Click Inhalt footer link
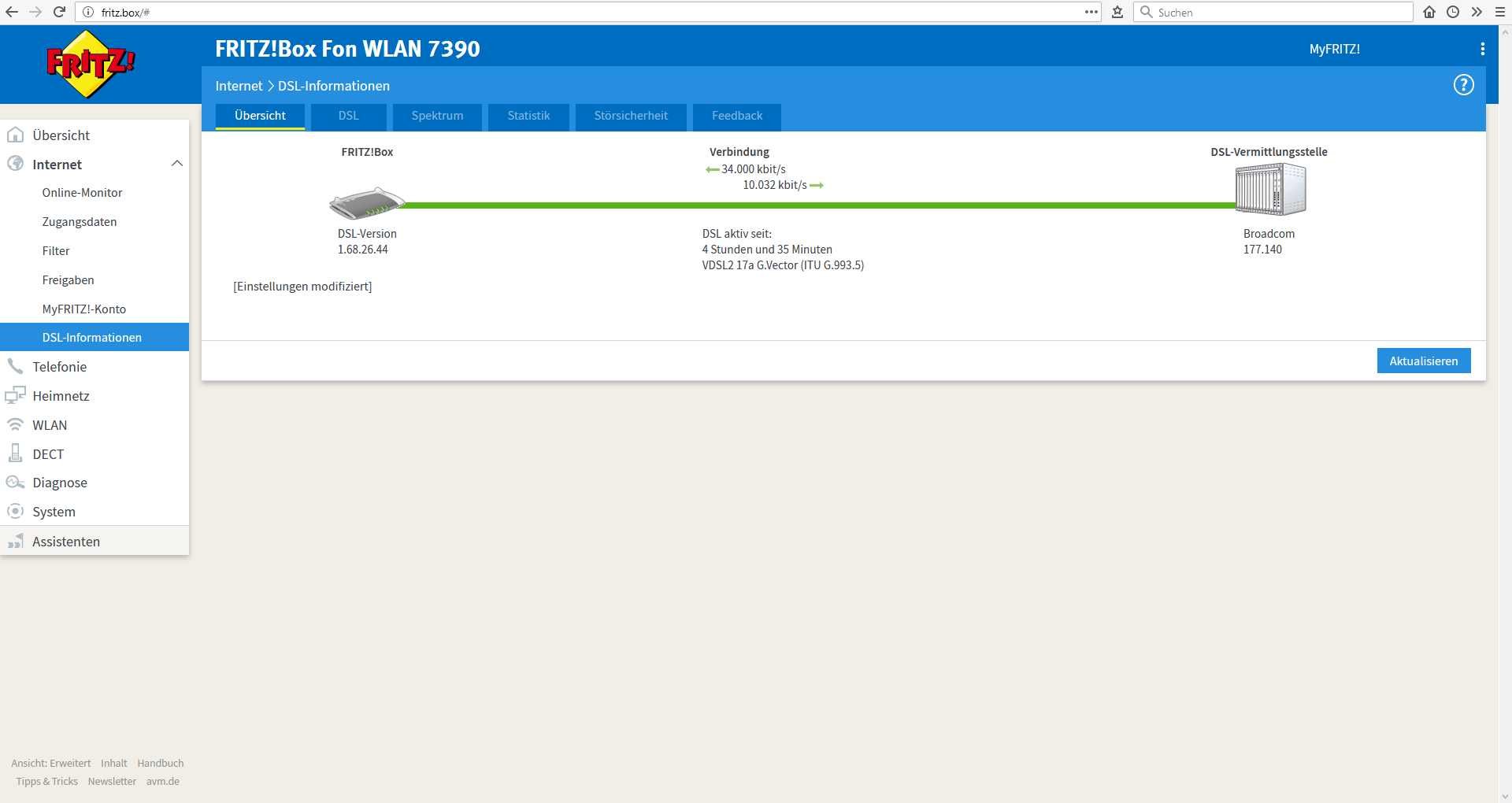 pos(114,763)
